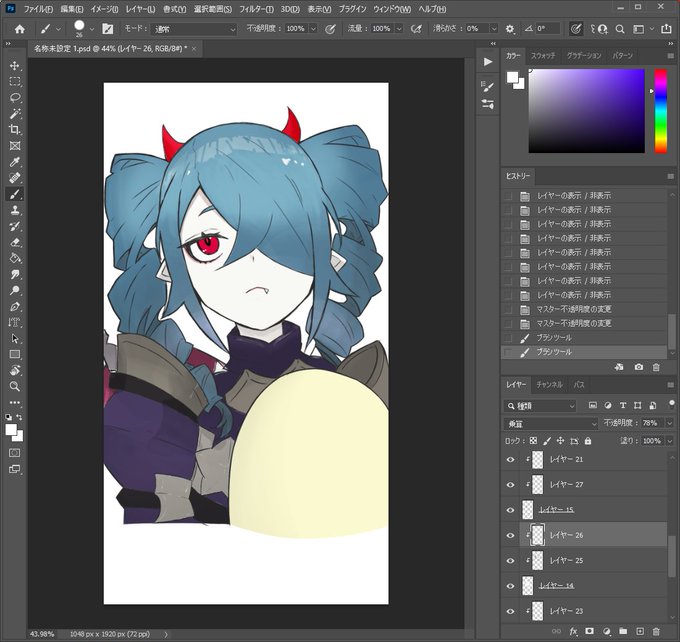Toggle visibility of レイヤー 25
The height and width of the screenshot is (642, 680).
click(510, 560)
